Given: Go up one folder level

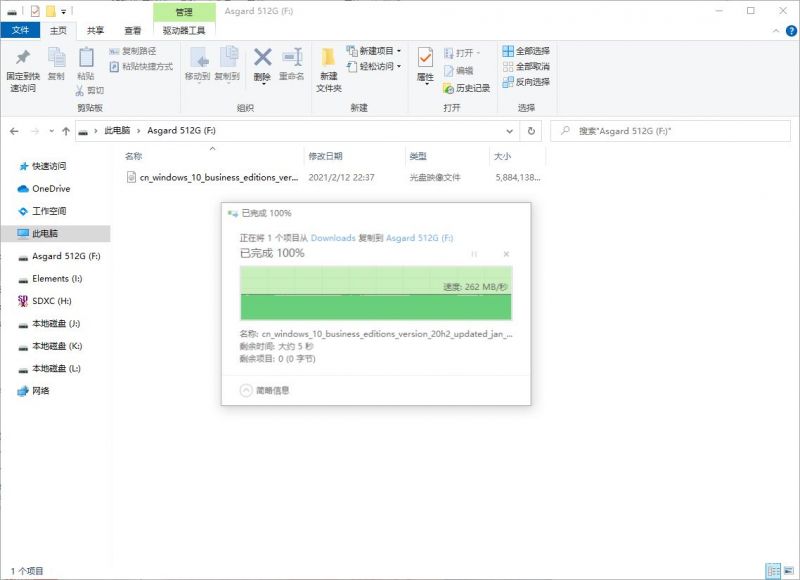Looking at the screenshot, I should coord(66,131).
